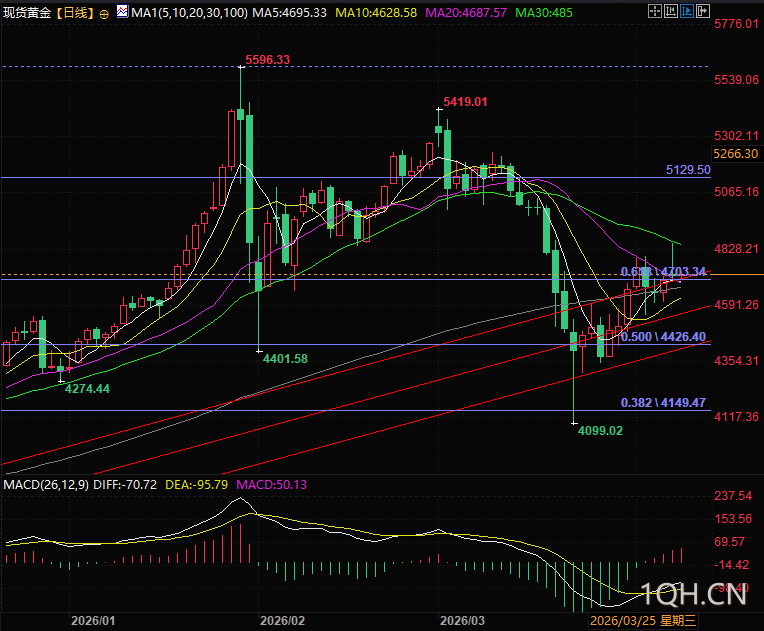Click the -14.42 MACD axis label
The height and width of the screenshot is (631, 764).
[731, 565]
